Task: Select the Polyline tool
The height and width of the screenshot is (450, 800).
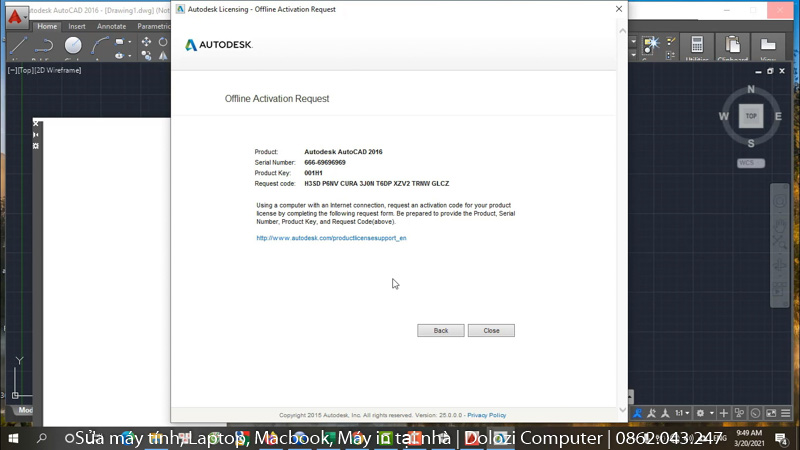Action: point(44,45)
